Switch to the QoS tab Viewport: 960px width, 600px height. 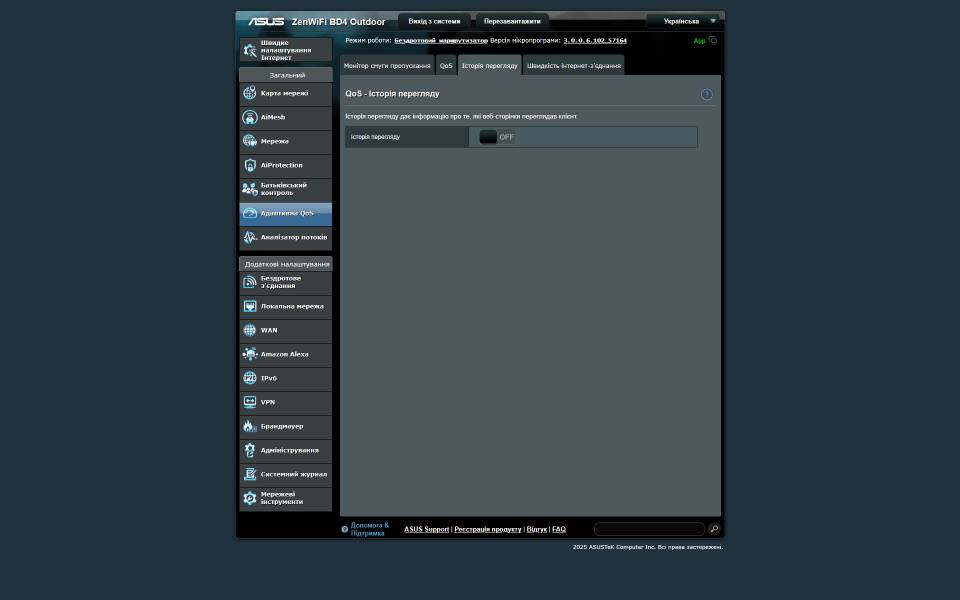pyautogui.click(x=446, y=66)
